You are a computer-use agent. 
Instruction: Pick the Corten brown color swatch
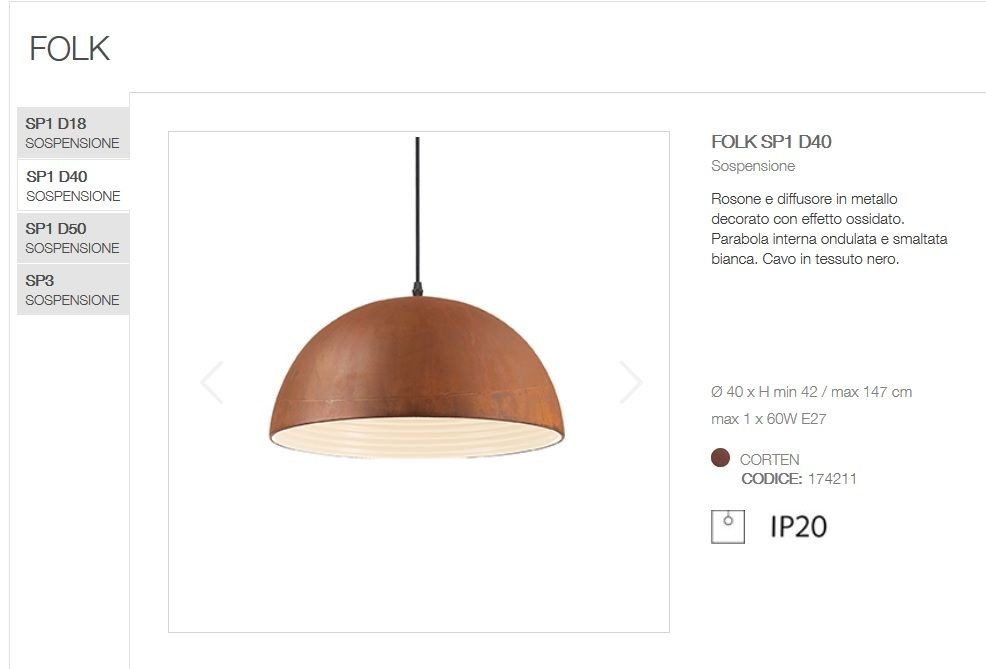click(x=720, y=458)
